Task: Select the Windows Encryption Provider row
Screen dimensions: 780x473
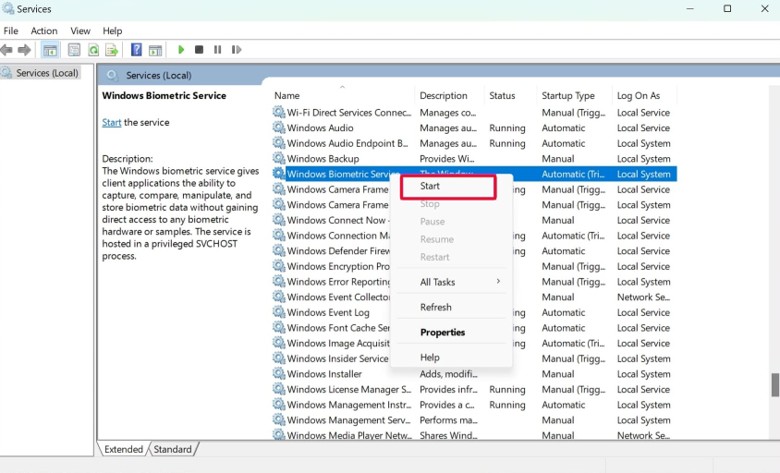Action: click(474, 266)
